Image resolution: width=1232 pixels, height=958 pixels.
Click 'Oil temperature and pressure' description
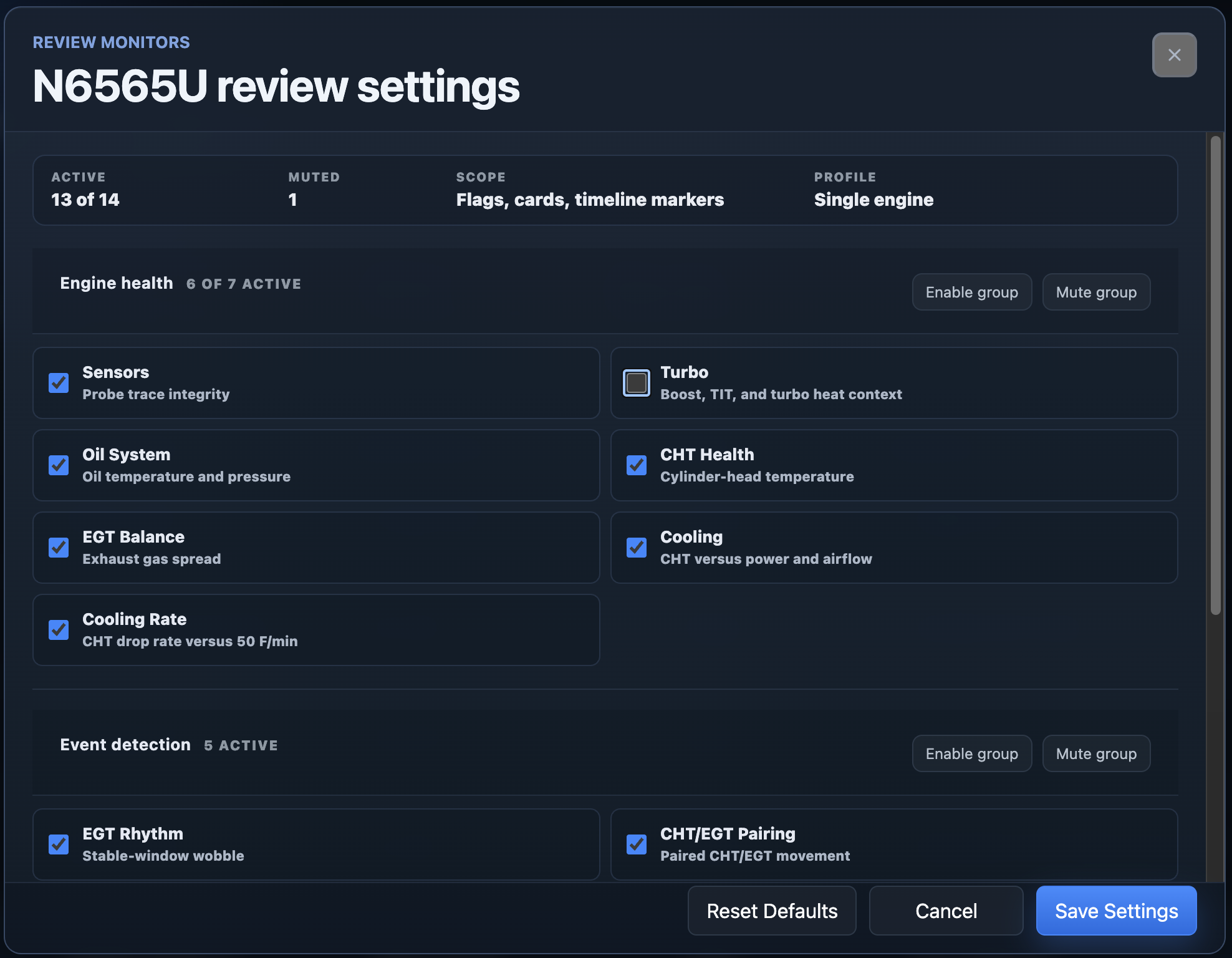186,477
